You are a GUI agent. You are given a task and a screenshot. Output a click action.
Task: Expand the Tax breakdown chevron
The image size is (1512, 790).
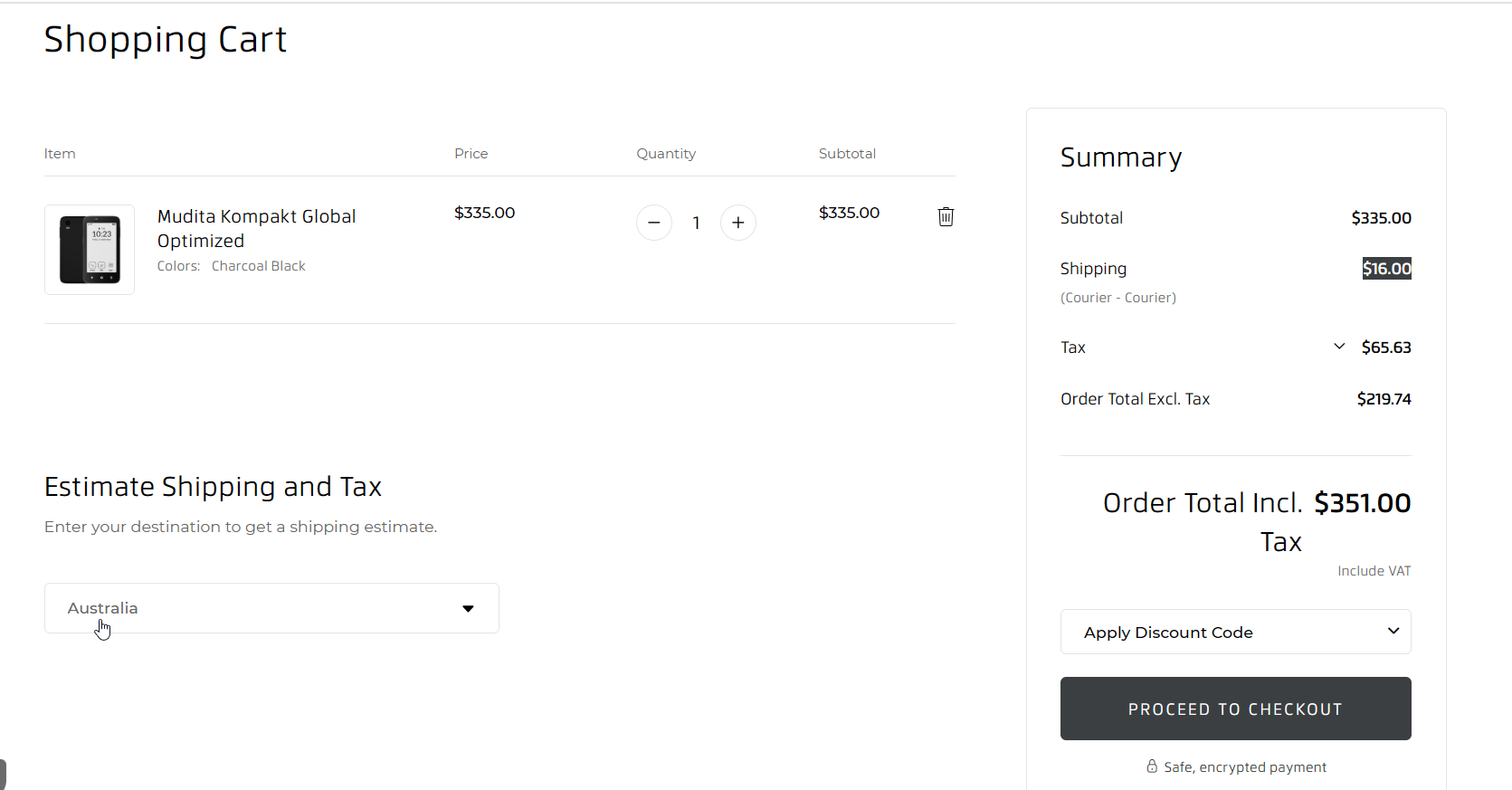1339,347
